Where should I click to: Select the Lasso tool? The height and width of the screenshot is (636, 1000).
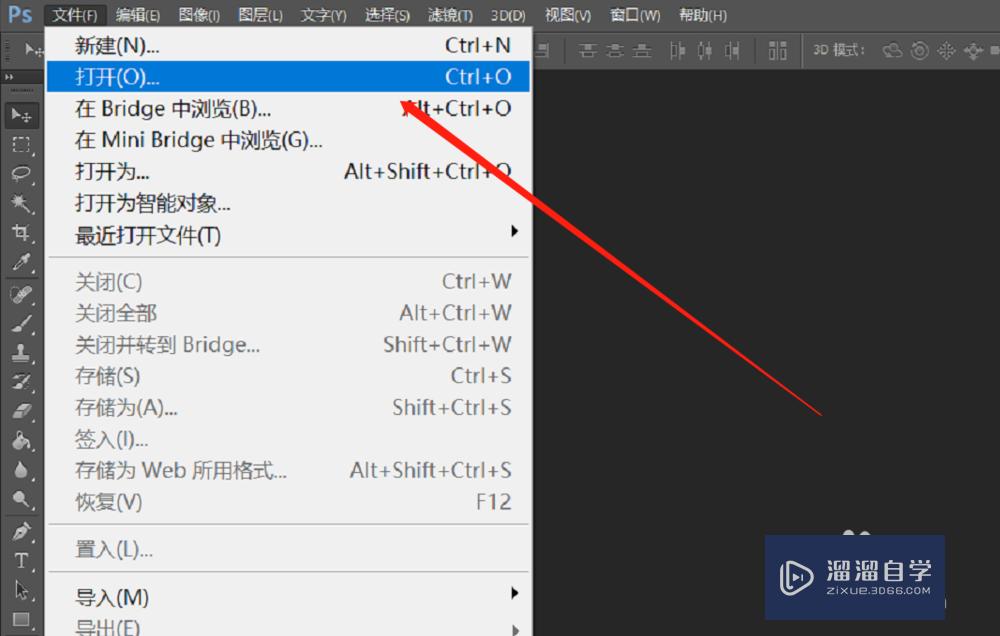[21, 174]
